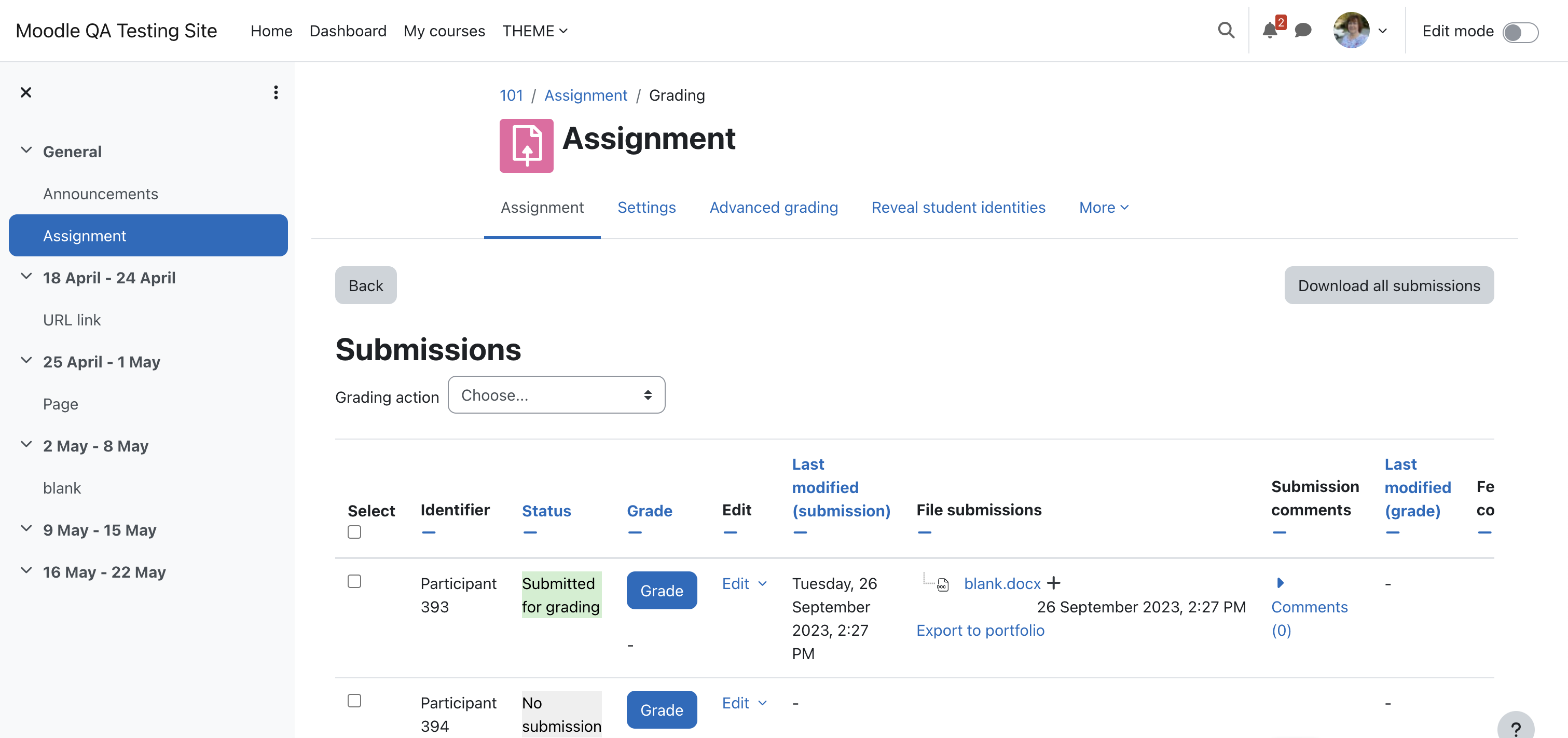Image resolution: width=1568 pixels, height=738 pixels.
Task: Open the notifications bell icon
Action: point(1270,31)
